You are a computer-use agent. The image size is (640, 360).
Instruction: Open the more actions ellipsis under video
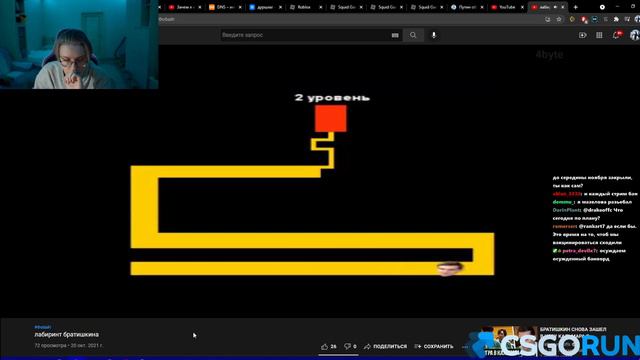(x=465, y=347)
